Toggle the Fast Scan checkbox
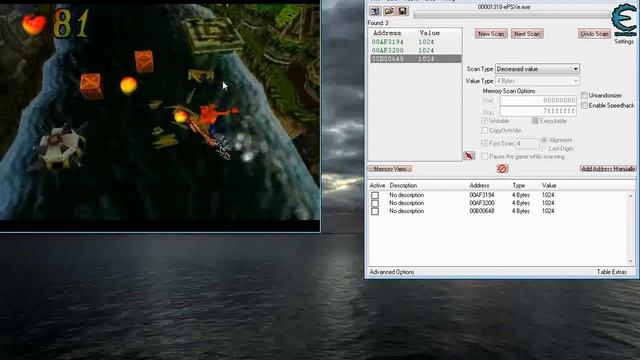Screen dimensions: 640x360 [x=484, y=143]
